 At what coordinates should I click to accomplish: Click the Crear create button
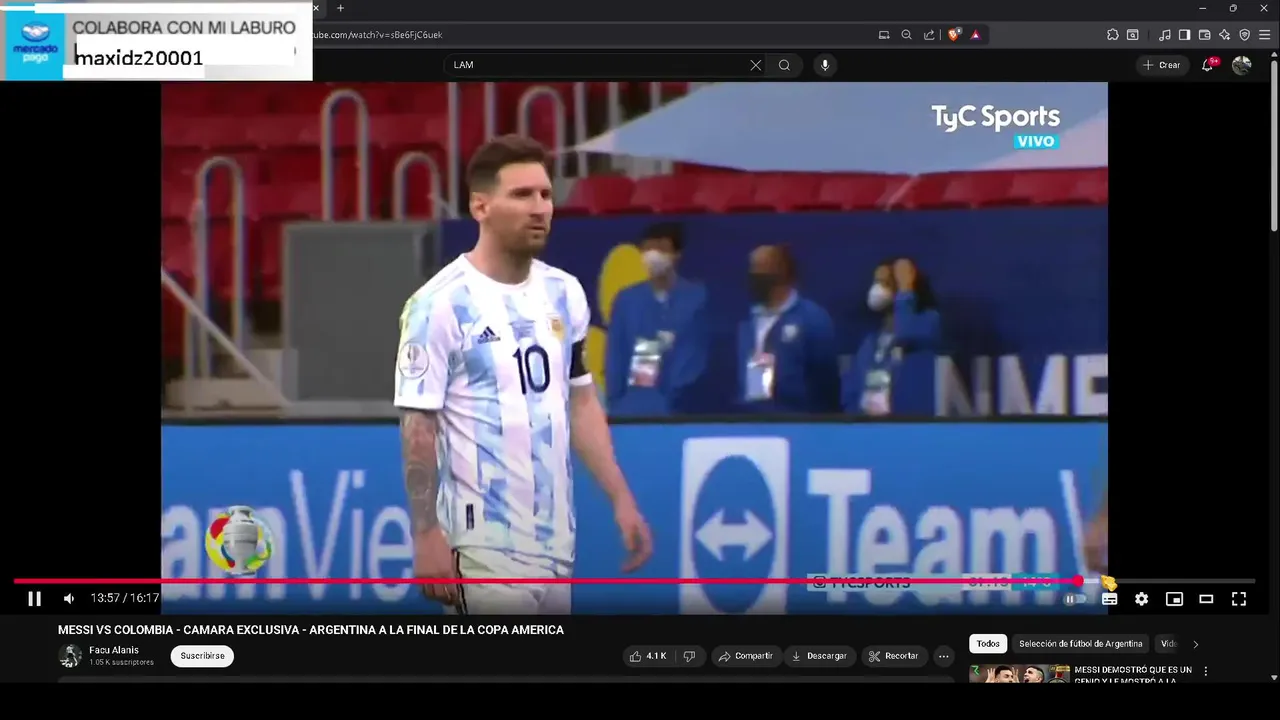(1162, 65)
